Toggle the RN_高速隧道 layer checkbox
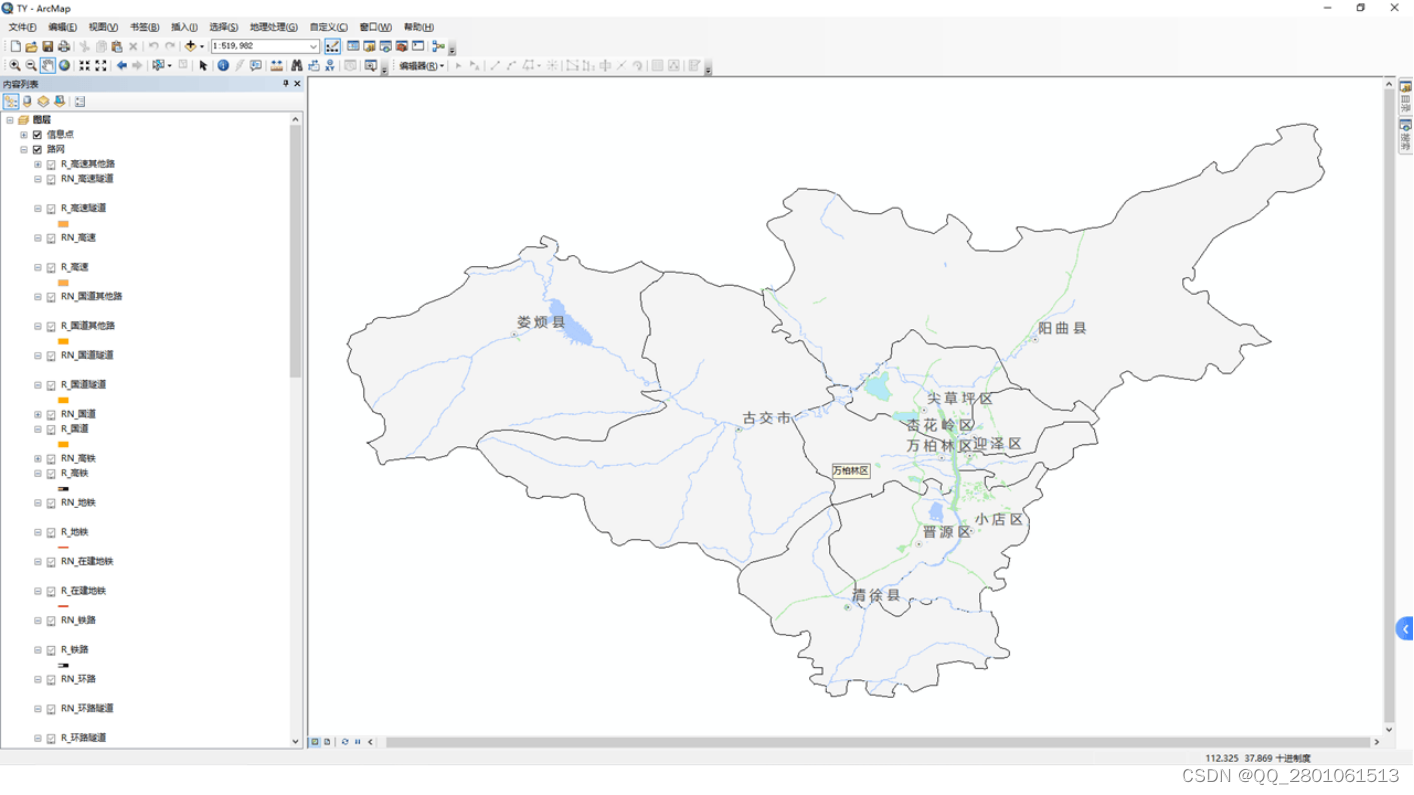The height and width of the screenshot is (795, 1414). (52, 179)
